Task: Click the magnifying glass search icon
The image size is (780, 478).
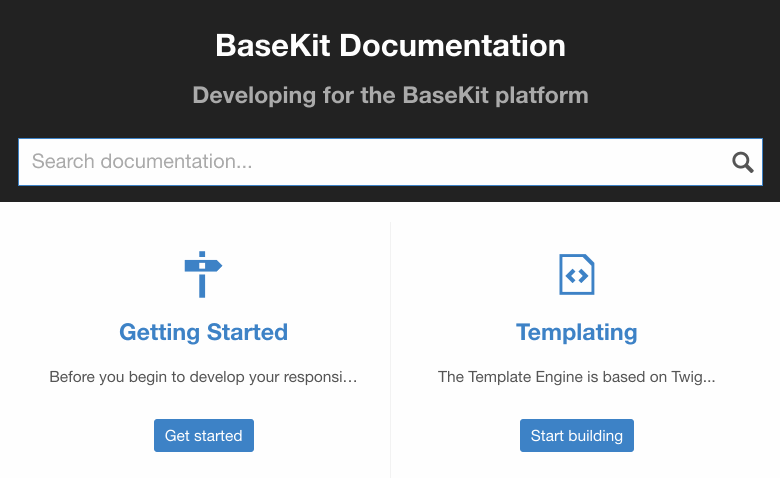Action: tap(742, 162)
